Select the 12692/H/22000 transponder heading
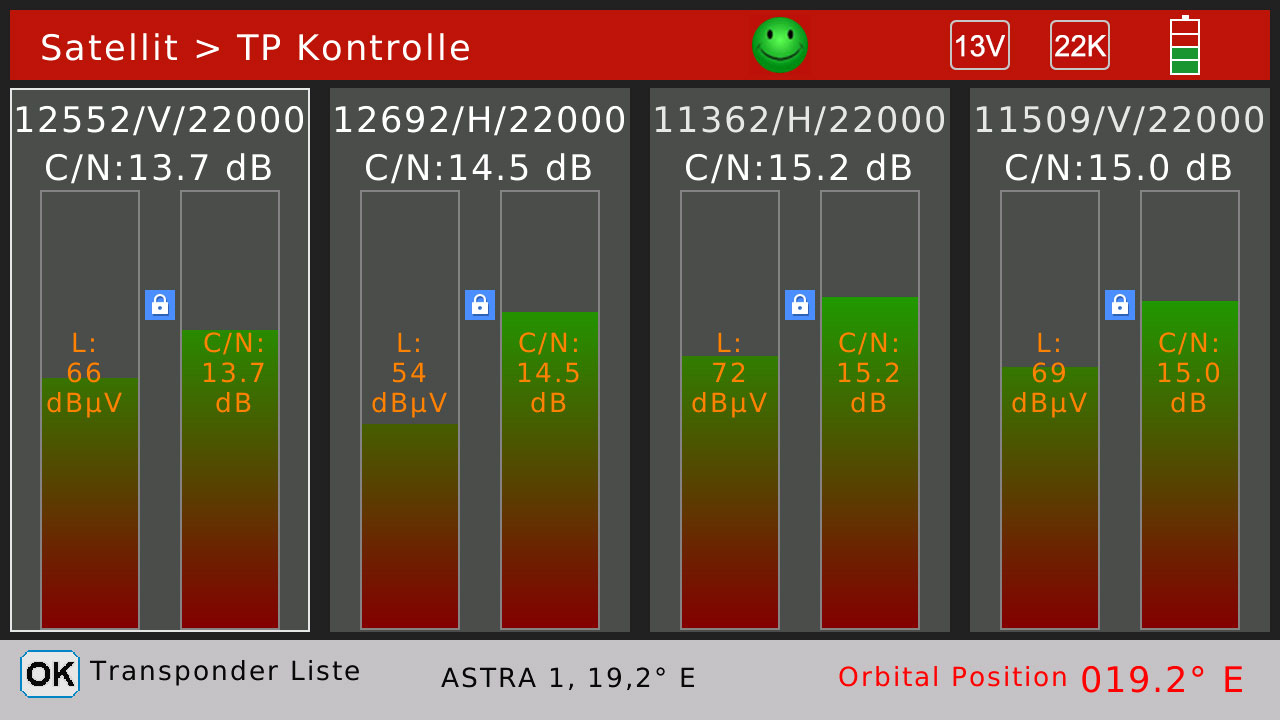 [480, 121]
